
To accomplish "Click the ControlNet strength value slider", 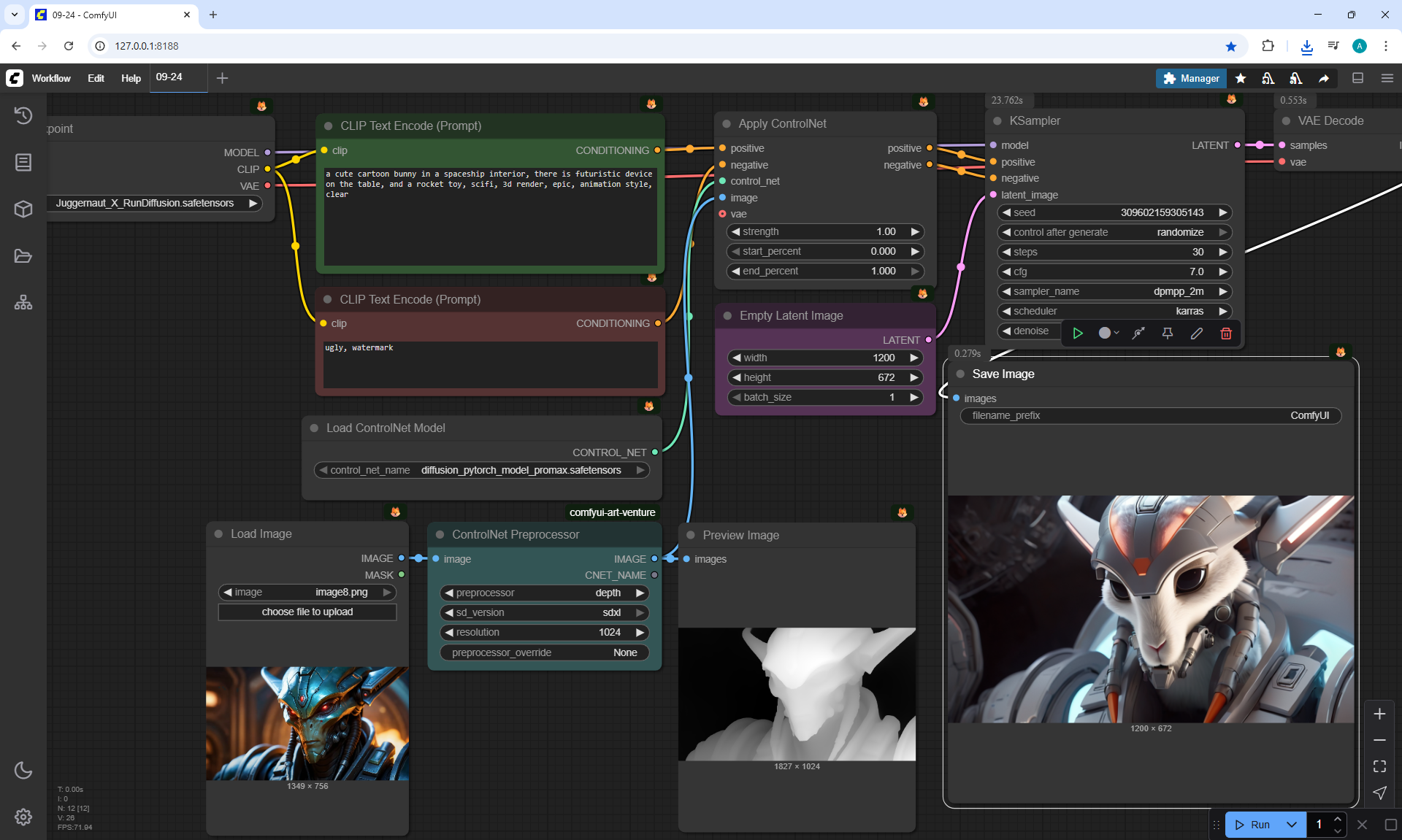I will [825, 231].
